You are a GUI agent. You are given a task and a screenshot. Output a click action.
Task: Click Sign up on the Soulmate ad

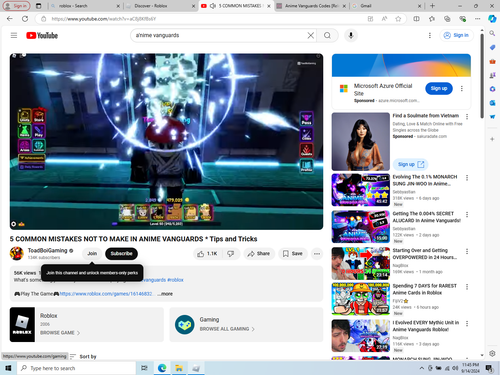point(410,164)
